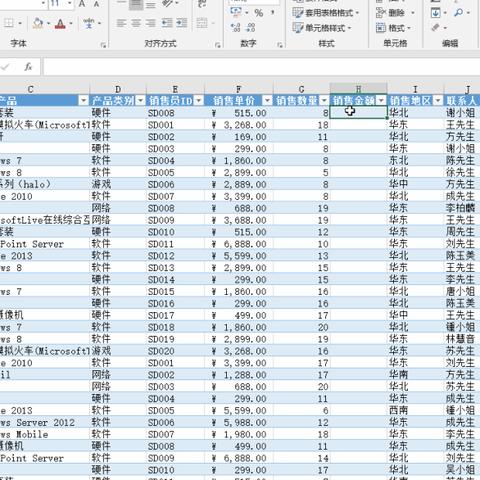Image resolution: width=480 pixels, height=480 pixels.
Task: Open the 销售地区 filter dropdown
Action: [438, 101]
